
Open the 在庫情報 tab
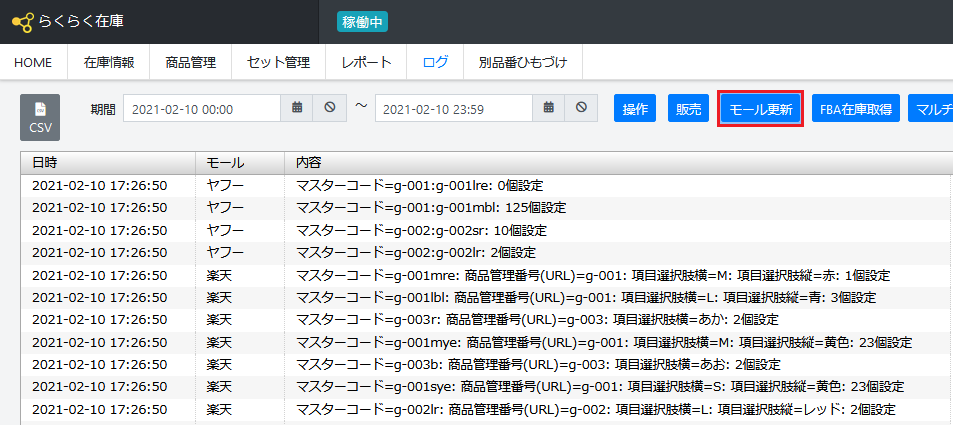(109, 62)
